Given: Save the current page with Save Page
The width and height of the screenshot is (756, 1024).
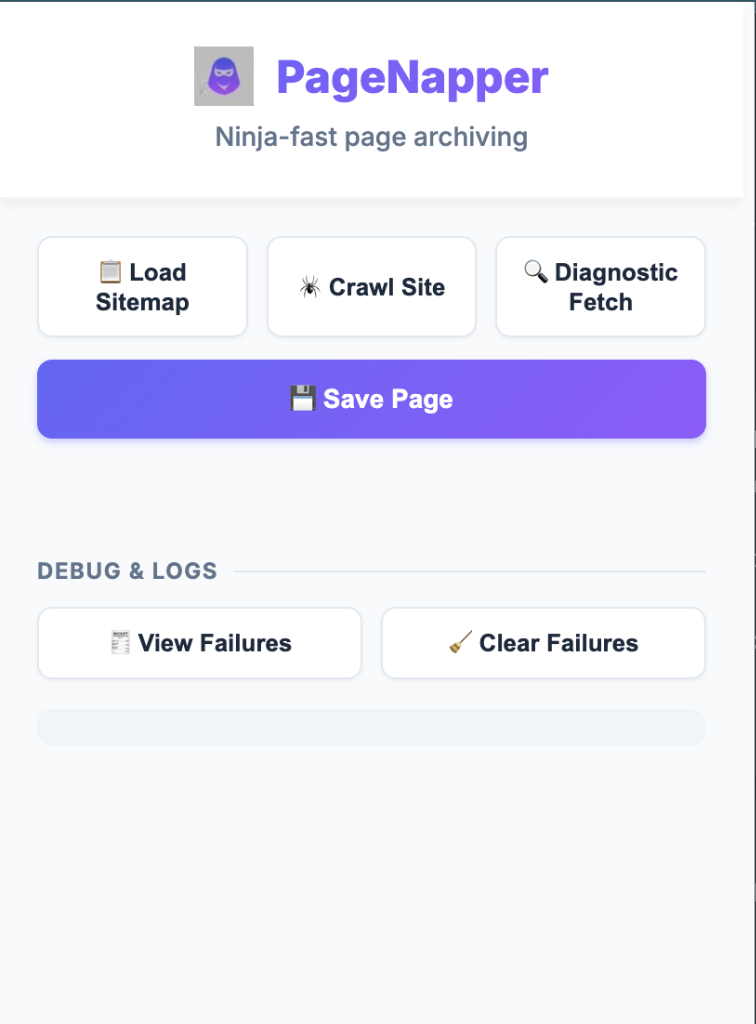Looking at the screenshot, I should point(371,399).
